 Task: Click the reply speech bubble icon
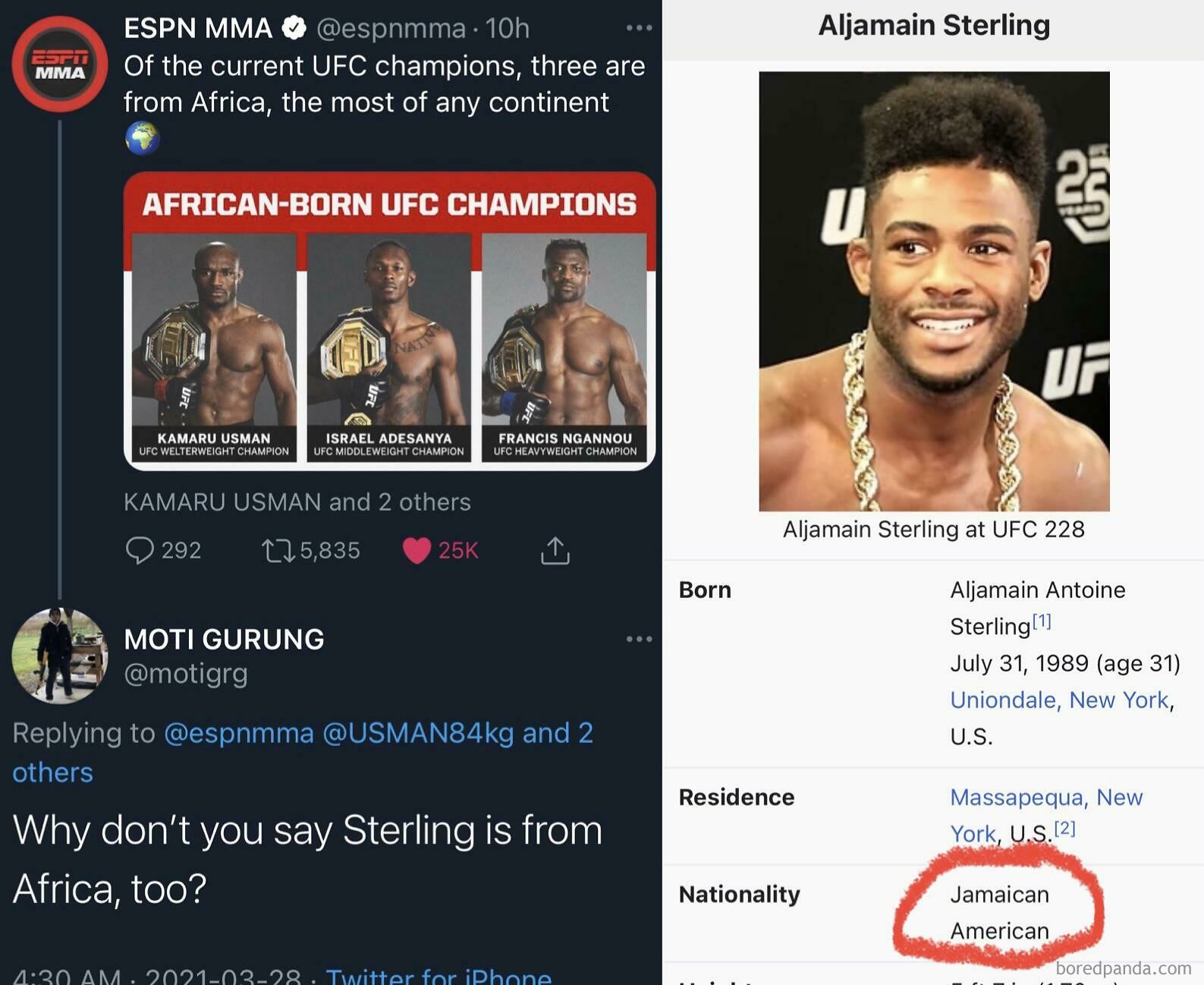click(x=140, y=550)
